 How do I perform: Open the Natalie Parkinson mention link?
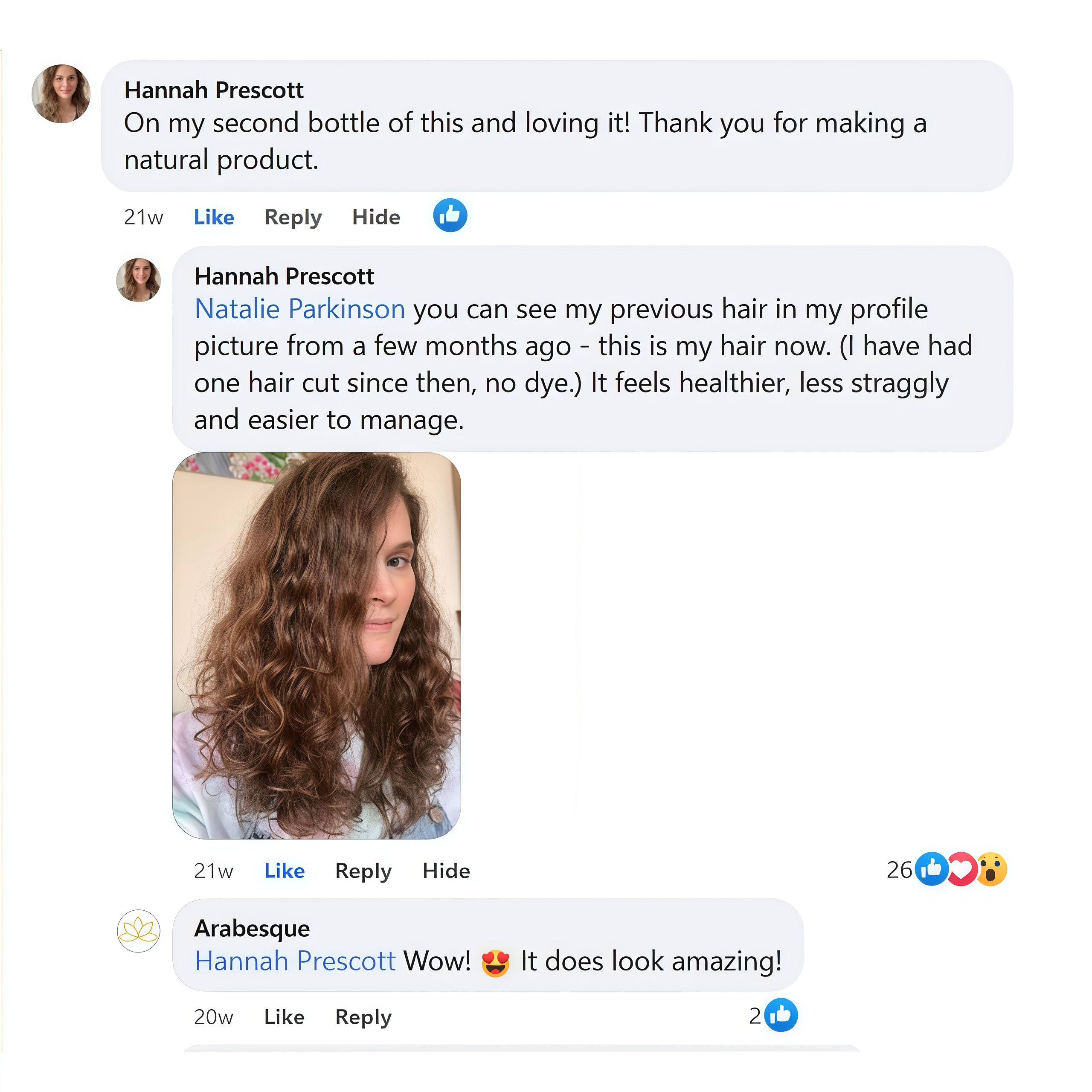[299, 309]
